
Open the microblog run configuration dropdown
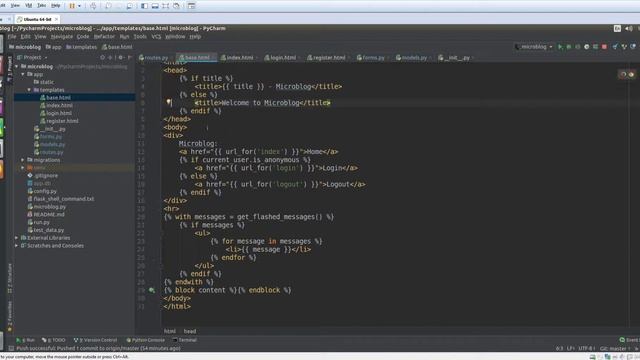pos(534,47)
